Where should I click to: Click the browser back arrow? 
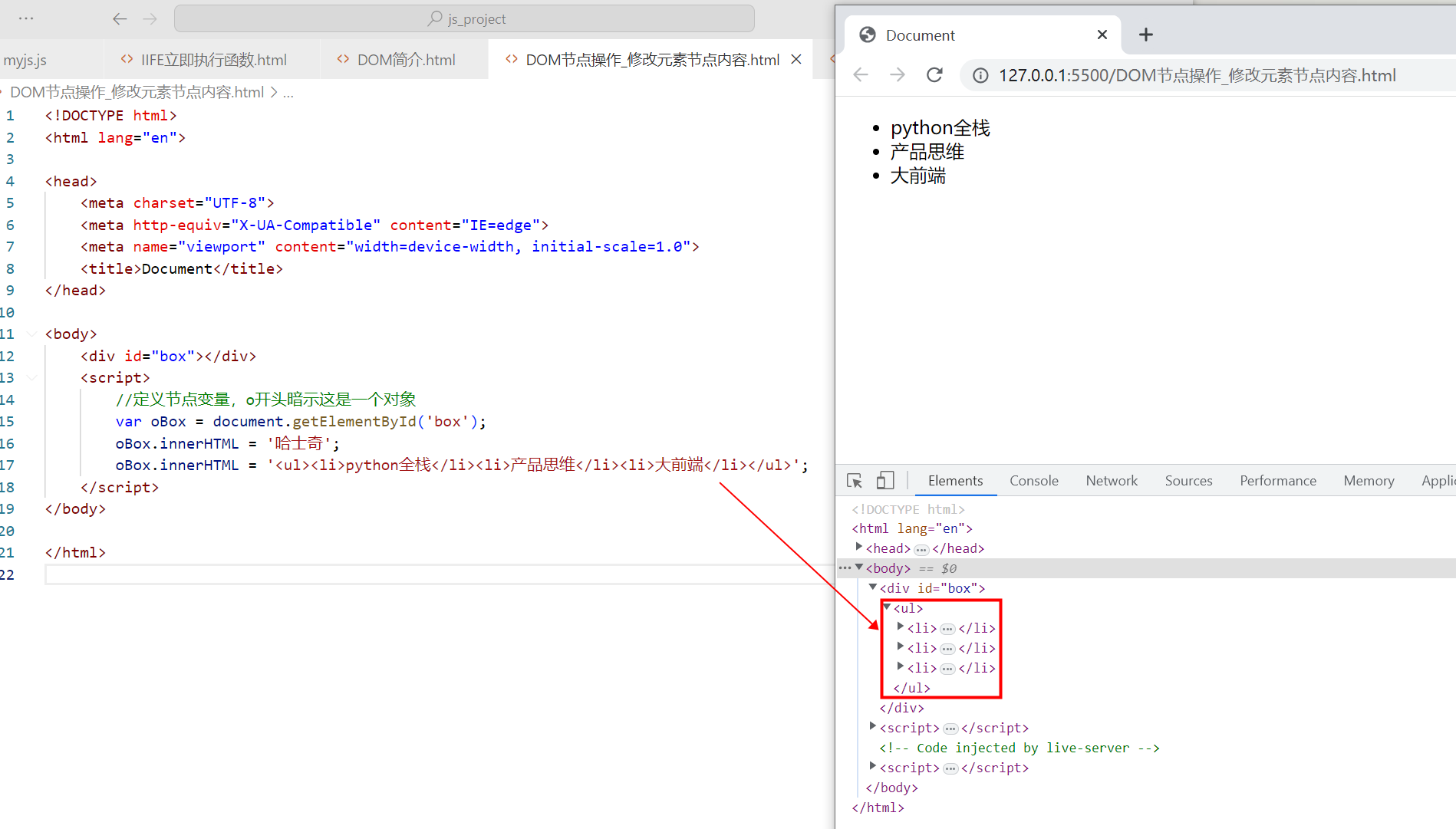click(861, 75)
